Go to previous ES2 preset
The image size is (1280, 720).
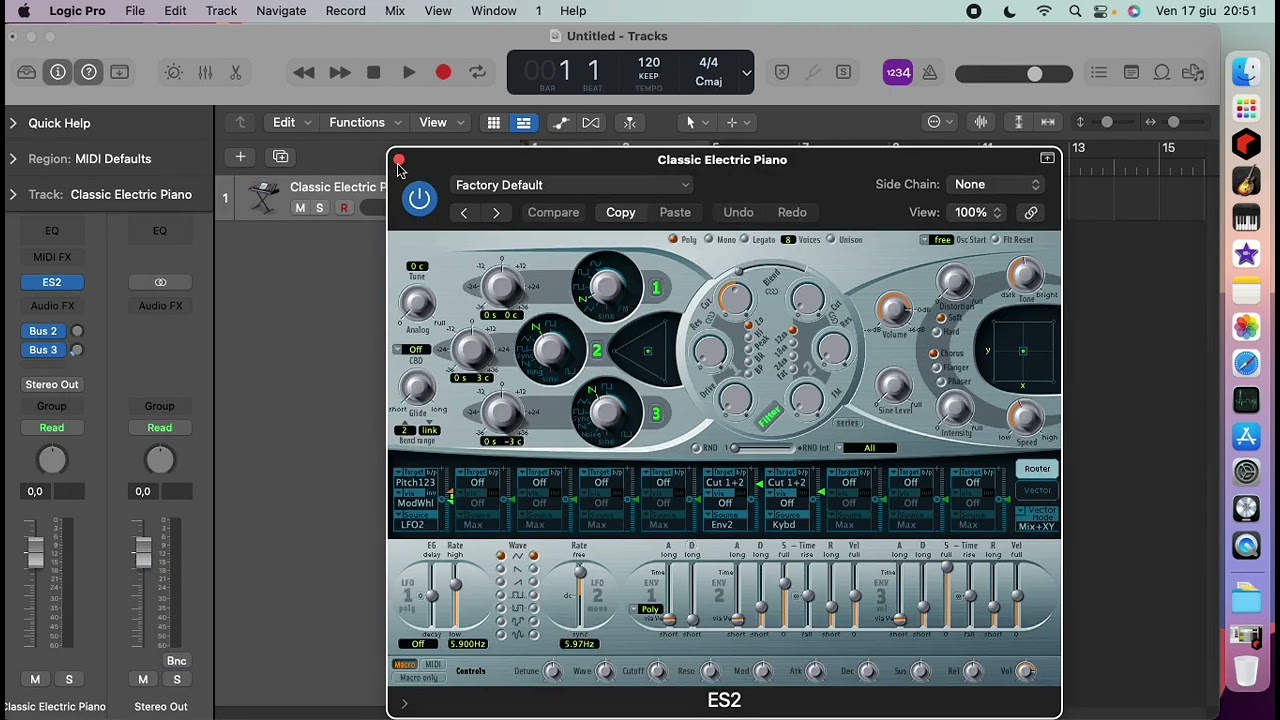(x=464, y=212)
